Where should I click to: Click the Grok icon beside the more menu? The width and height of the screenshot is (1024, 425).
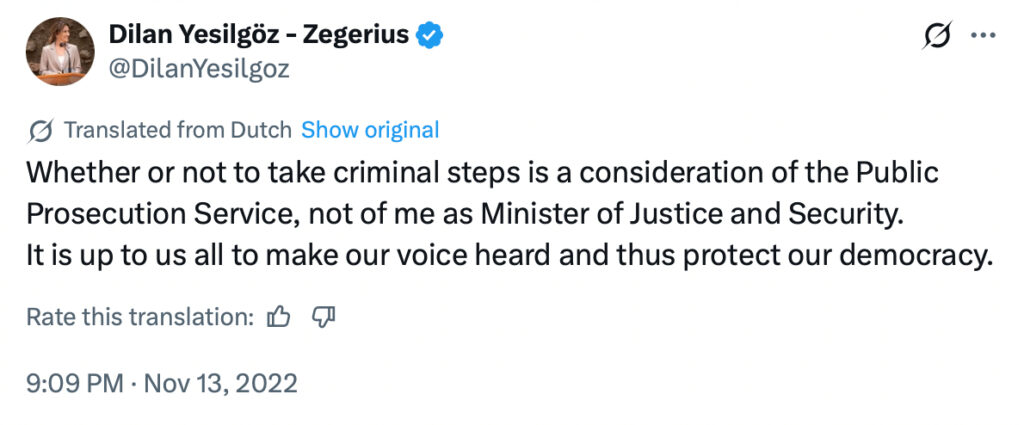(937, 36)
